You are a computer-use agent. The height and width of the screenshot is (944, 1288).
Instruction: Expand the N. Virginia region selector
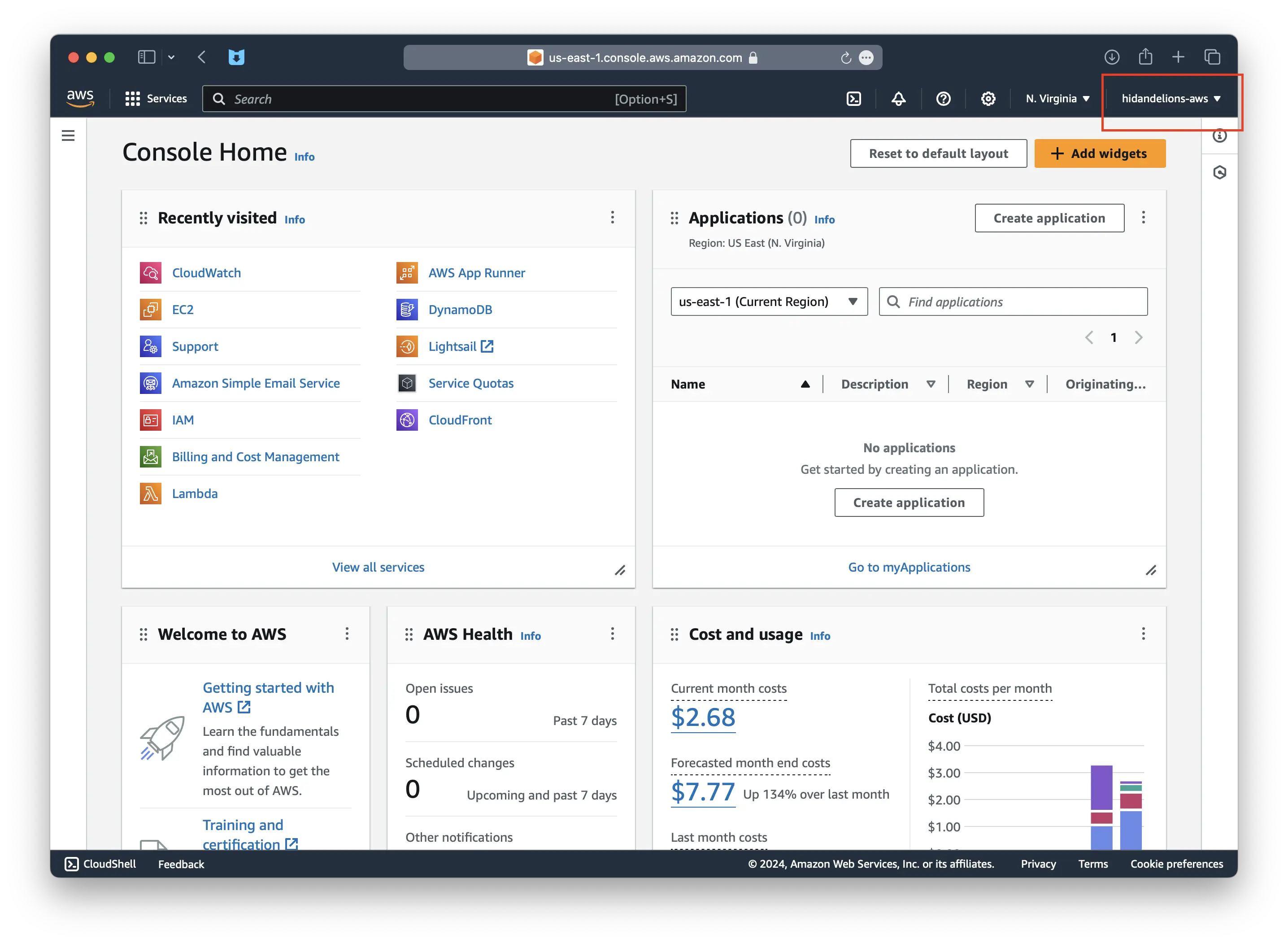click(1057, 99)
